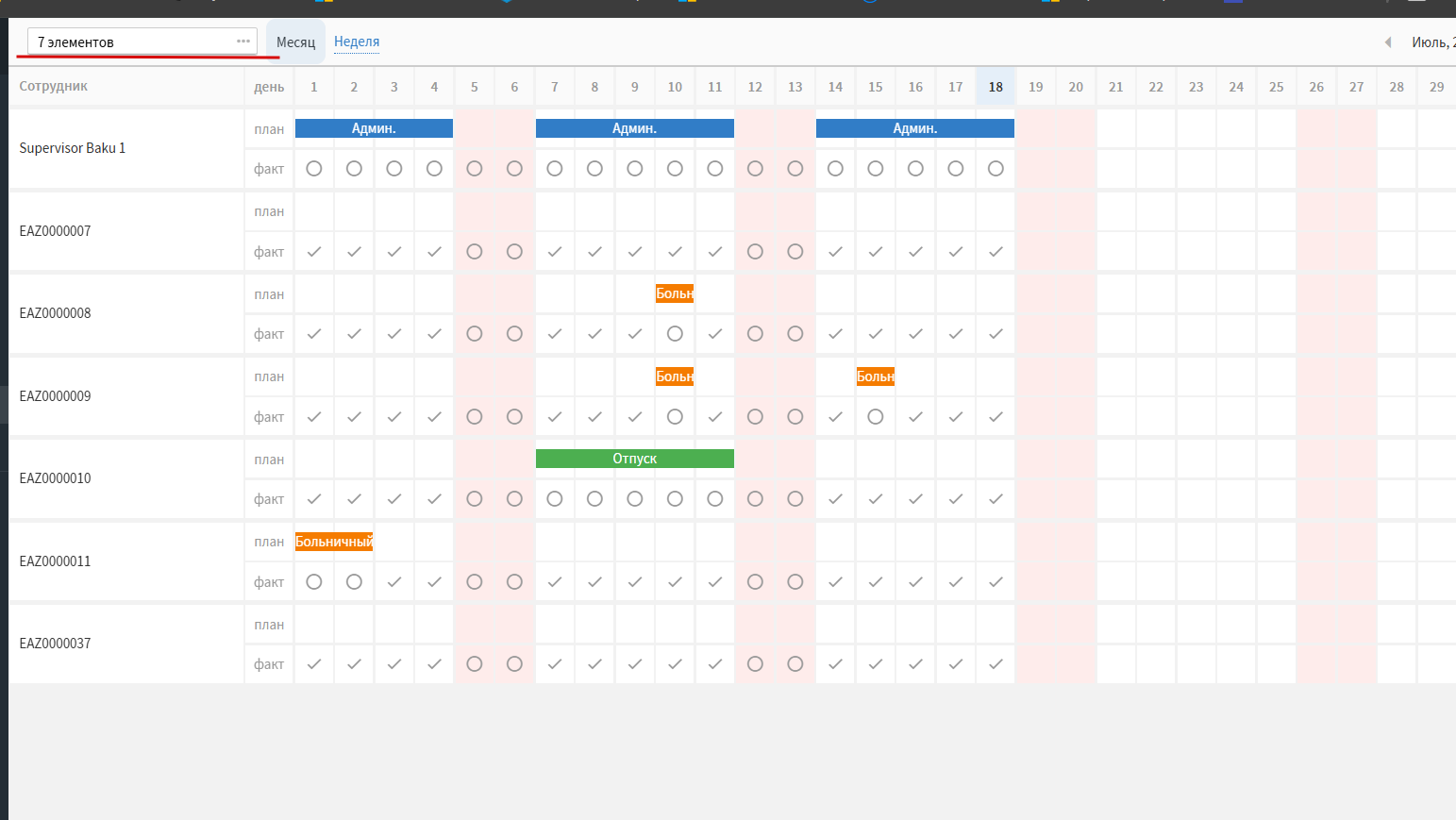1456x820 pixels.
Task: Select employee EAZ0000007
Action: pos(56,231)
